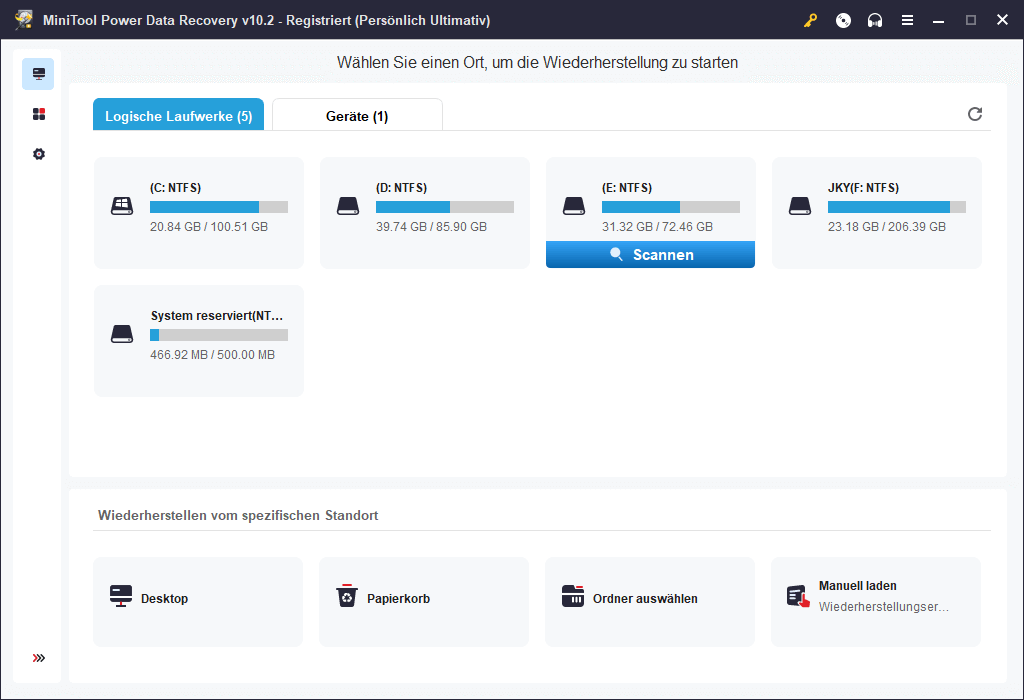Click the MiniTool app logo icon
This screenshot has width=1024, height=700.
click(24, 20)
